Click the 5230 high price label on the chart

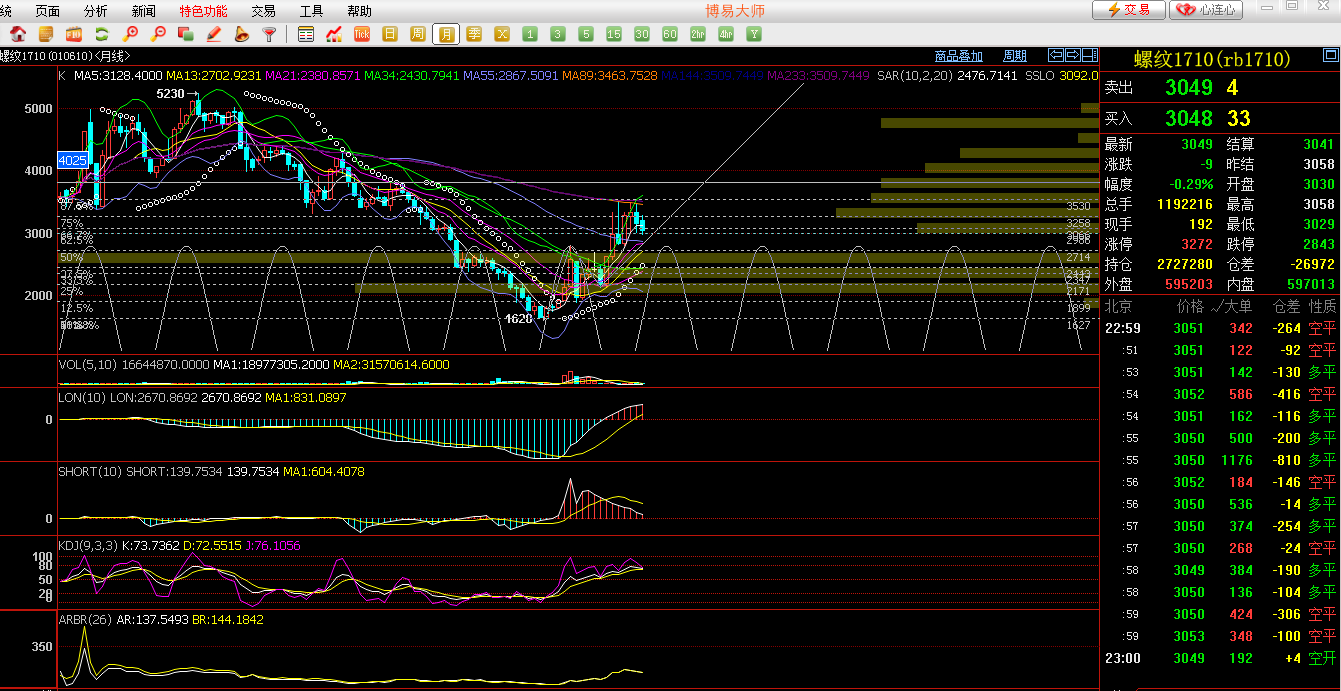[x=172, y=94]
